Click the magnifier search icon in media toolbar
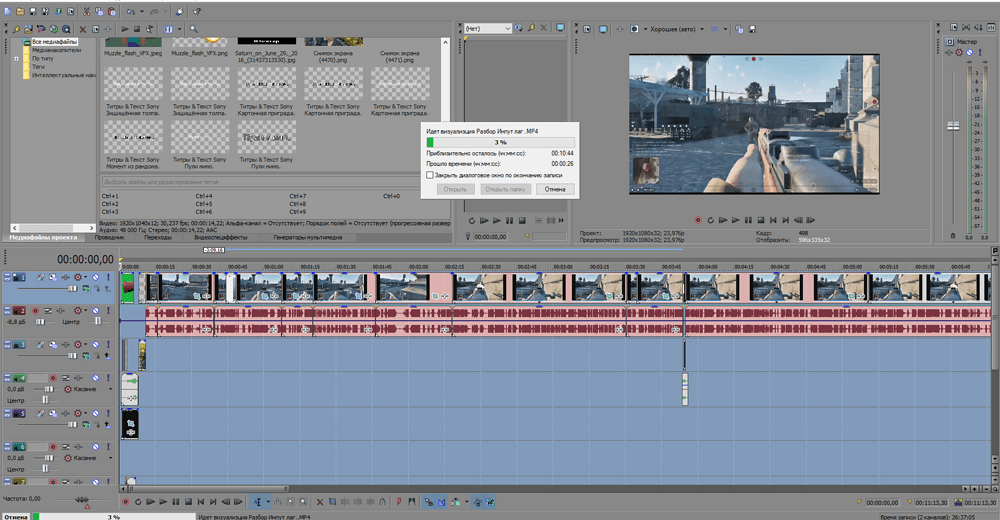The image size is (1000, 520). [193, 29]
